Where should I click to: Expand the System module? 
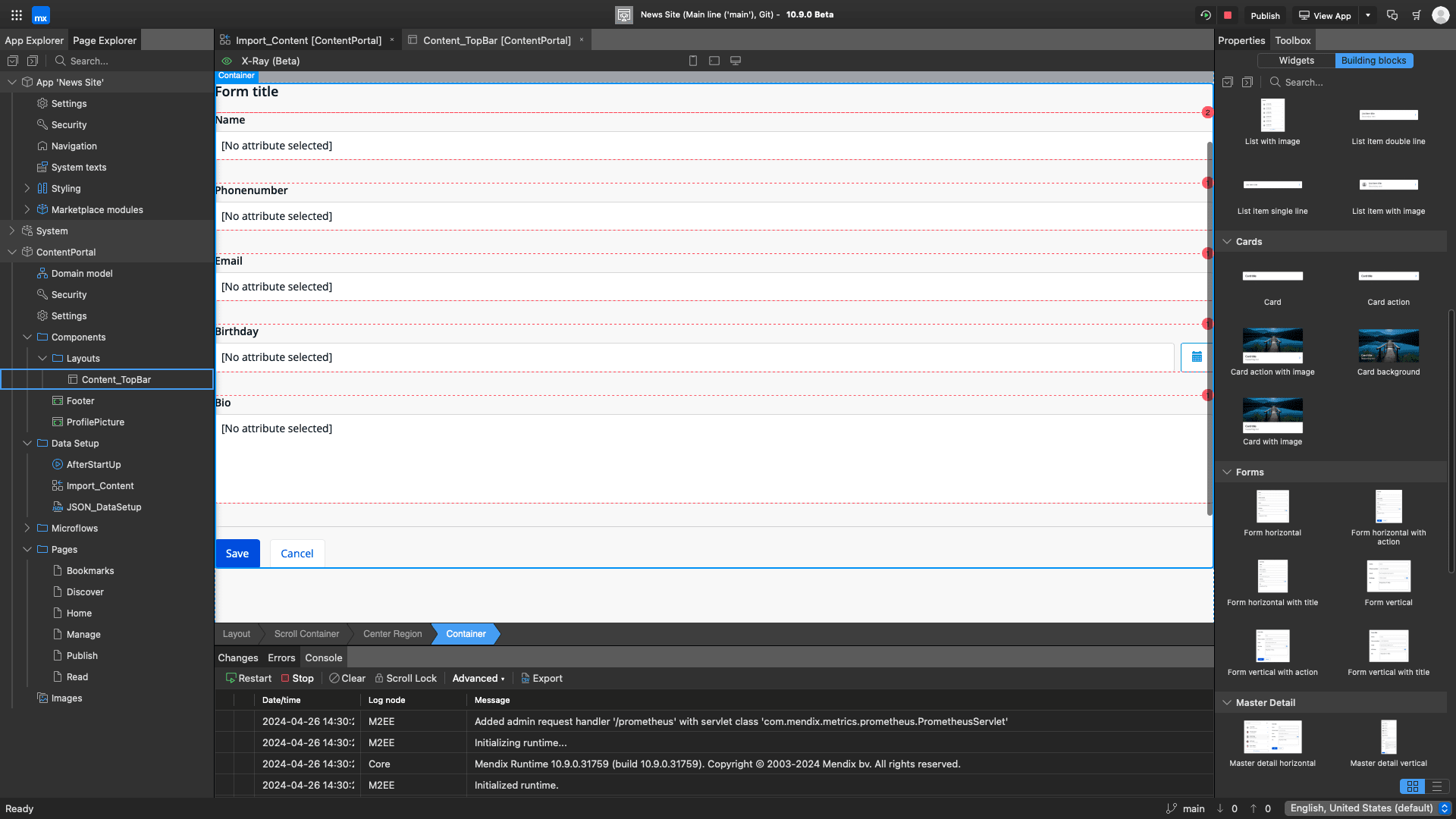click(x=12, y=231)
